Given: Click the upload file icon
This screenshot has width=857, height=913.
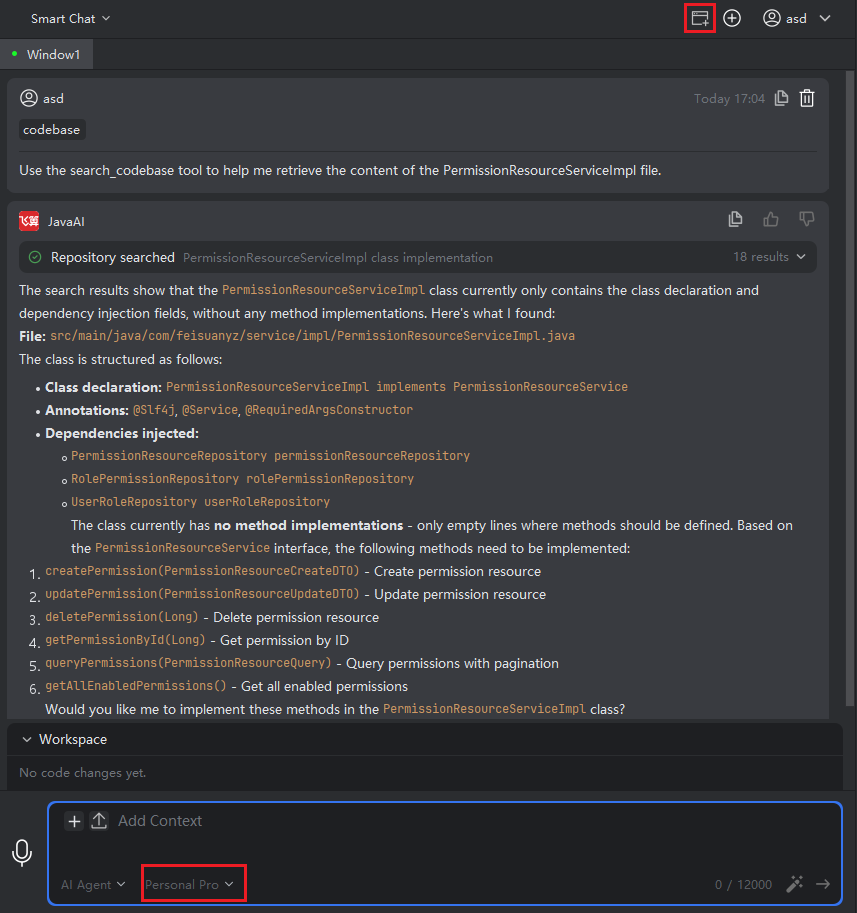Looking at the screenshot, I should click(99, 821).
